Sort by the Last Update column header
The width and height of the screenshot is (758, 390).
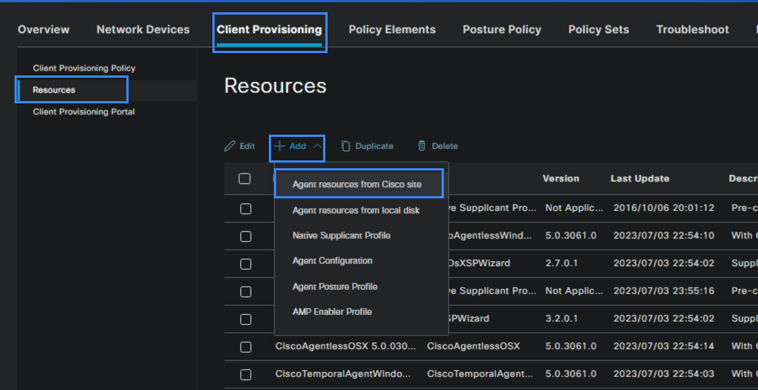tap(640, 179)
